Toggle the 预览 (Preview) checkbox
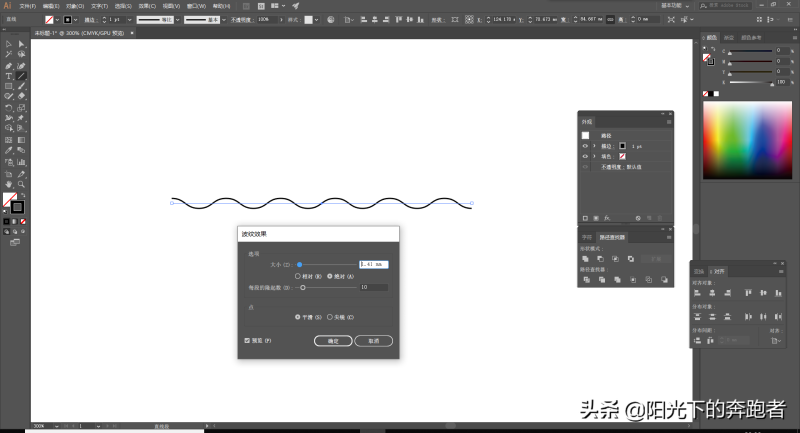Screen dimensions: 800x433 point(247,340)
